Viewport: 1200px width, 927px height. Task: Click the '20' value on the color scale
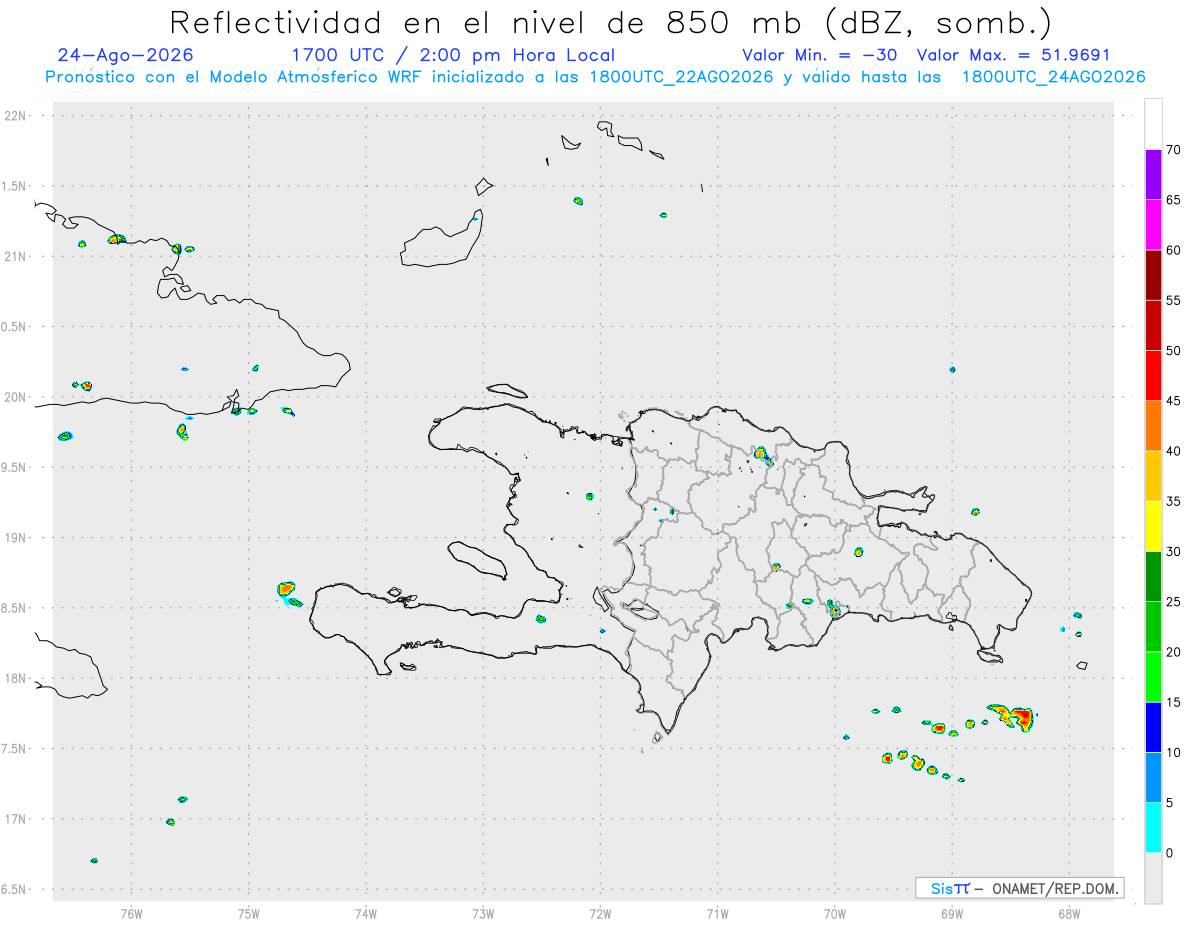[1173, 652]
